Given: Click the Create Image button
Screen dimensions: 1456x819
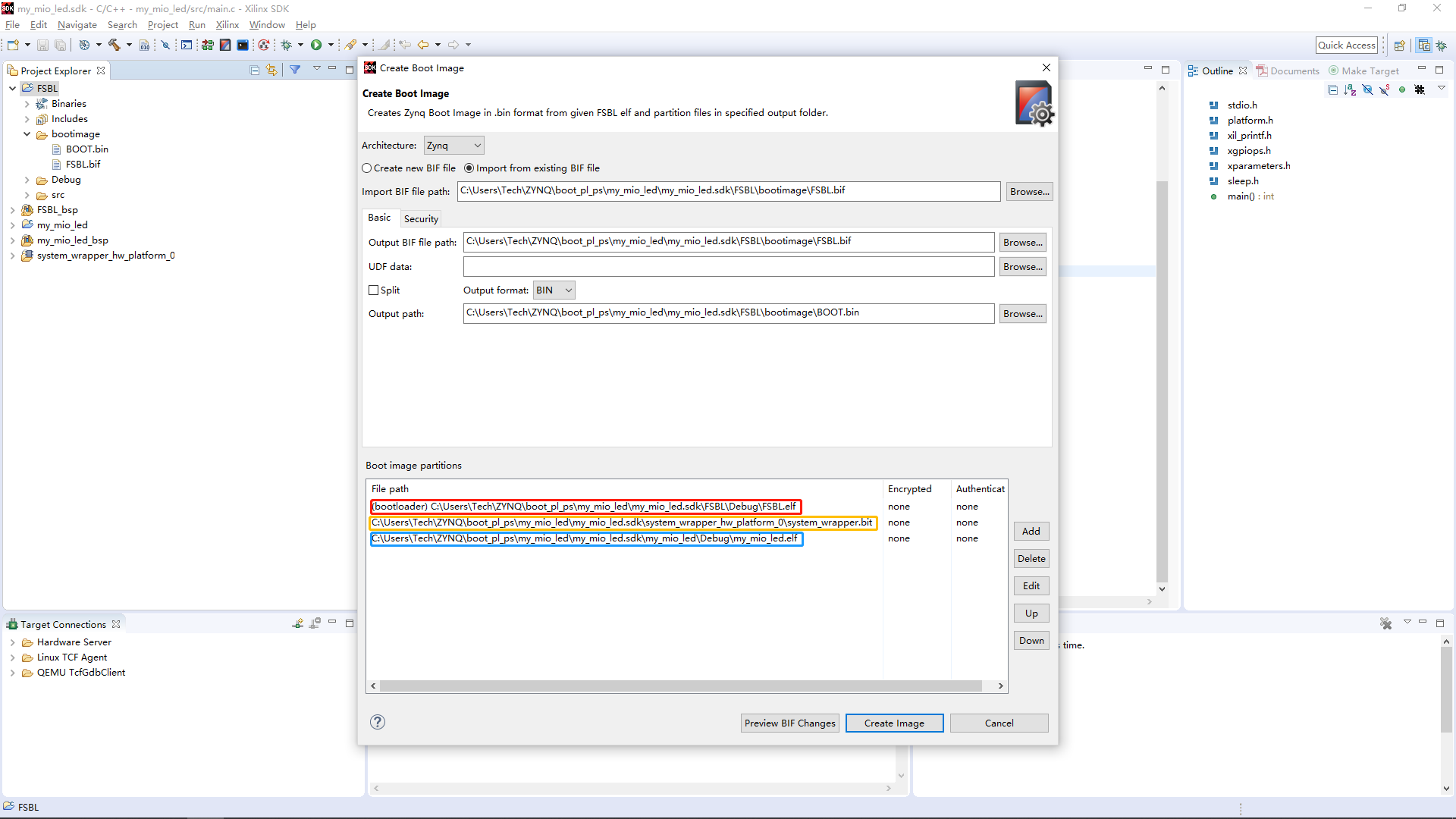Looking at the screenshot, I should coord(894,723).
